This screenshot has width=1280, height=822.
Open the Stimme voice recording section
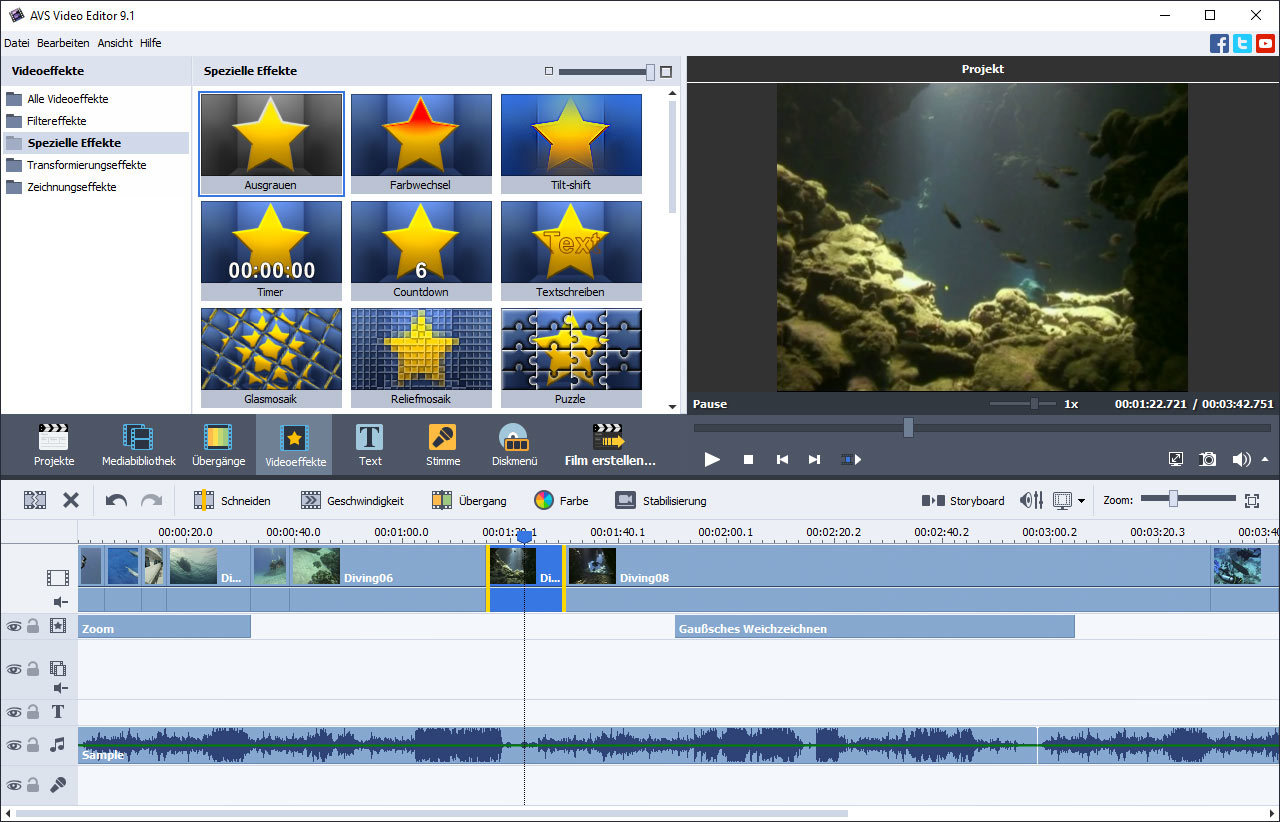[x=443, y=445]
